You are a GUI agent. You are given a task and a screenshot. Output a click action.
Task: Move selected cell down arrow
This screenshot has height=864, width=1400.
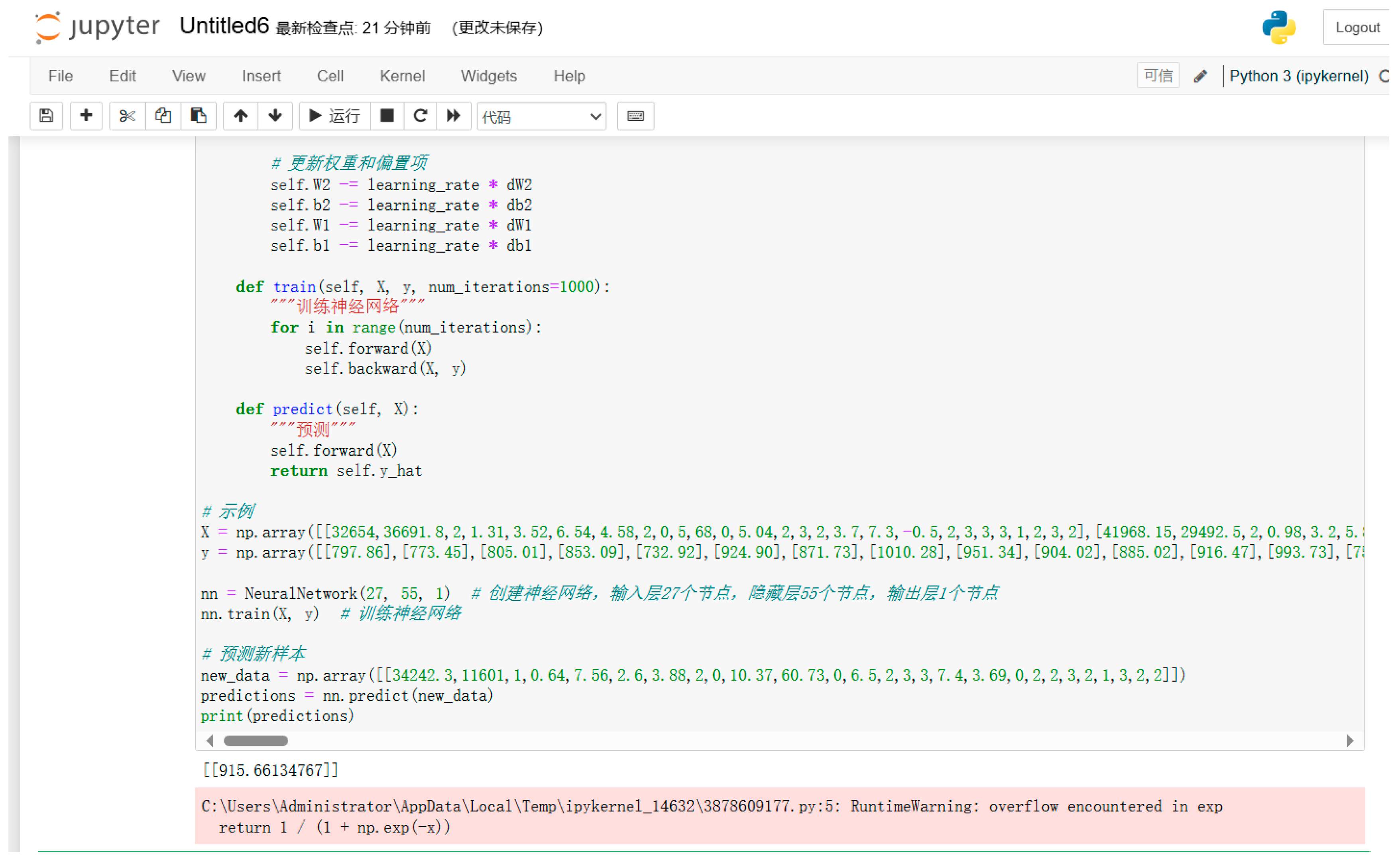pyautogui.click(x=275, y=116)
